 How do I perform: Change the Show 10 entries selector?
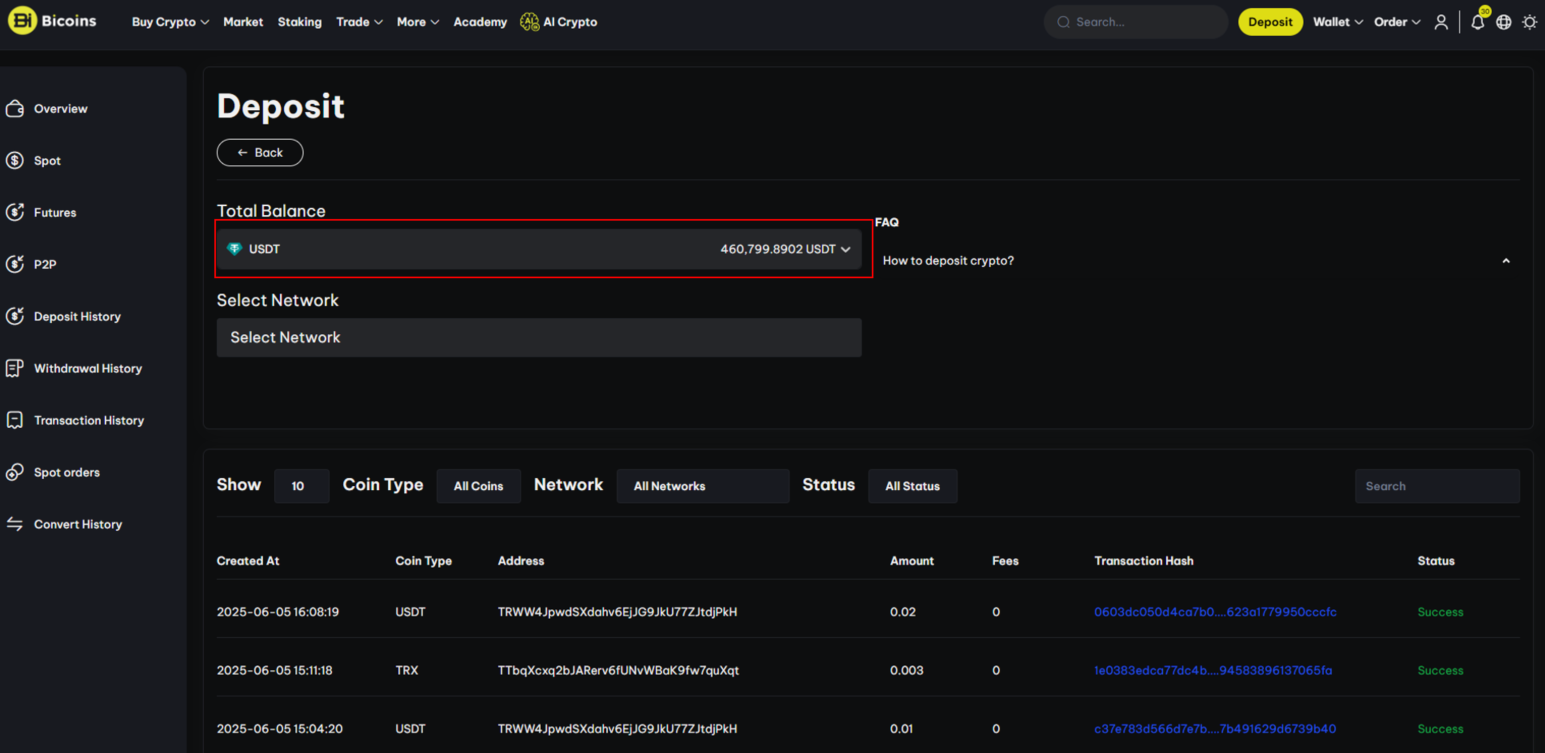tap(301, 486)
